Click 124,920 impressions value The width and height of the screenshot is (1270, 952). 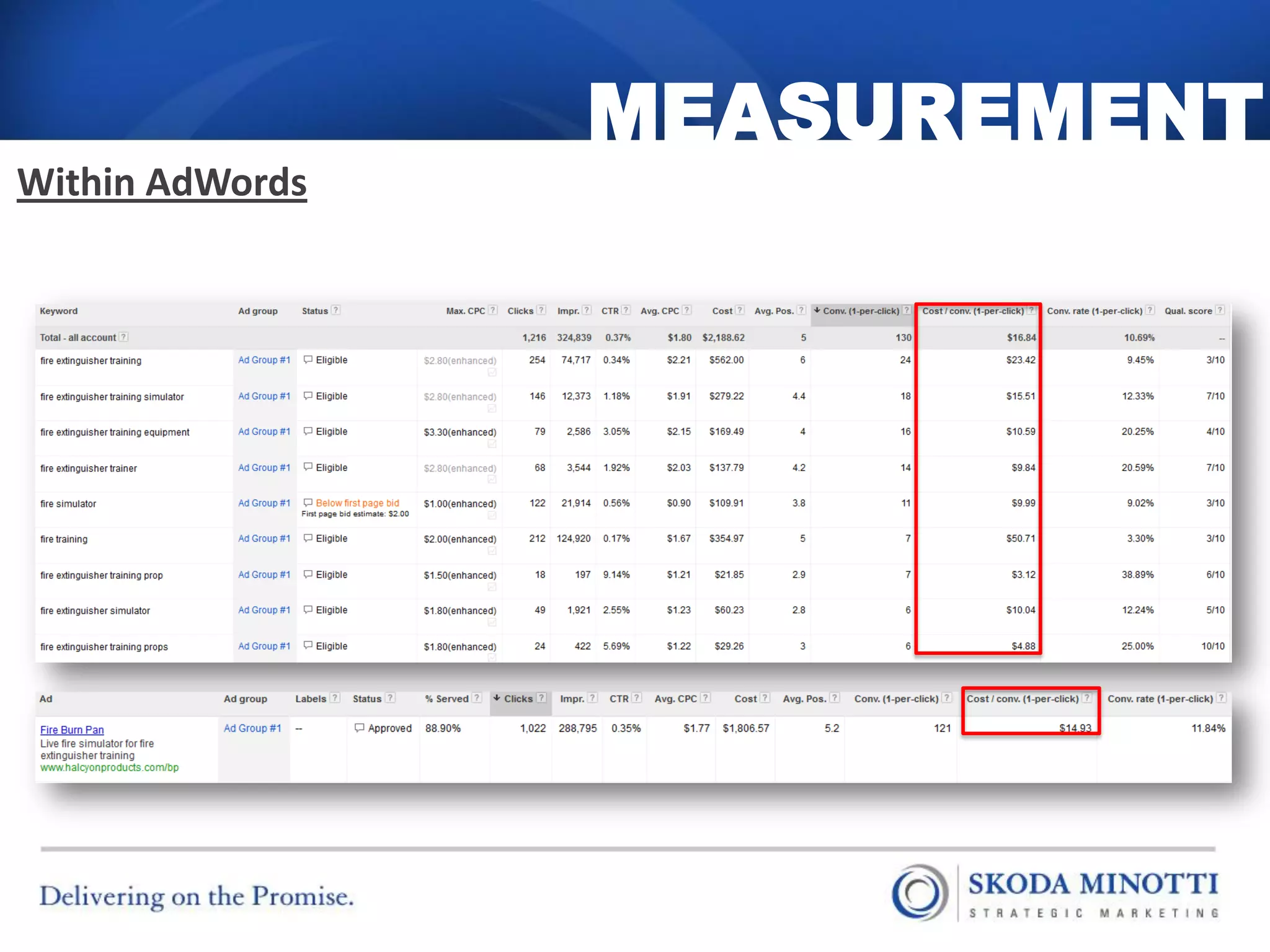[x=574, y=538]
